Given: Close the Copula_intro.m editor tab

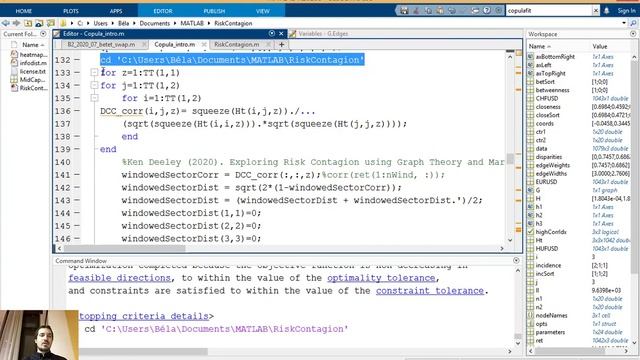Looking at the screenshot, I should (204, 44).
